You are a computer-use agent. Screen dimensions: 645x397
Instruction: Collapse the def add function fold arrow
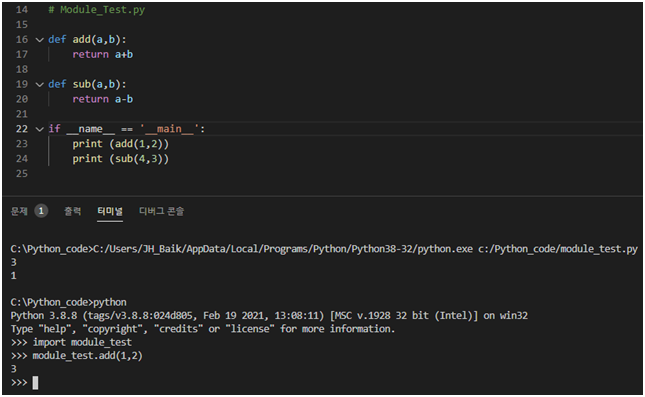tap(39, 40)
